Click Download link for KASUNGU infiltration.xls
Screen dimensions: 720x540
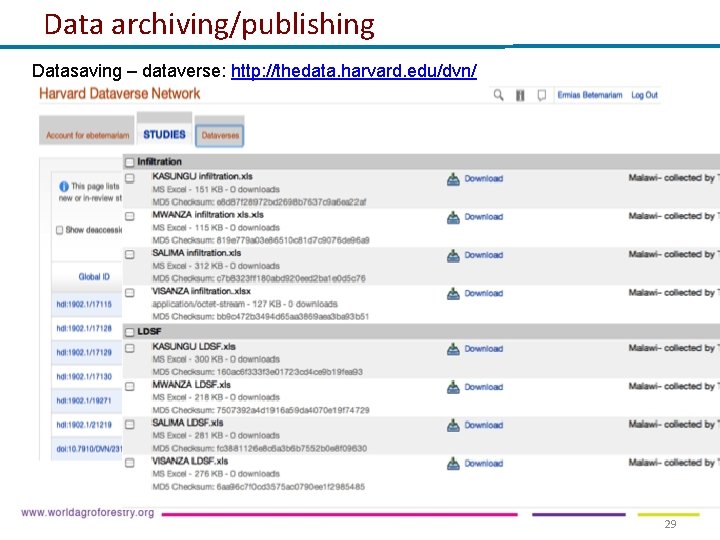(x=484, y=179)
